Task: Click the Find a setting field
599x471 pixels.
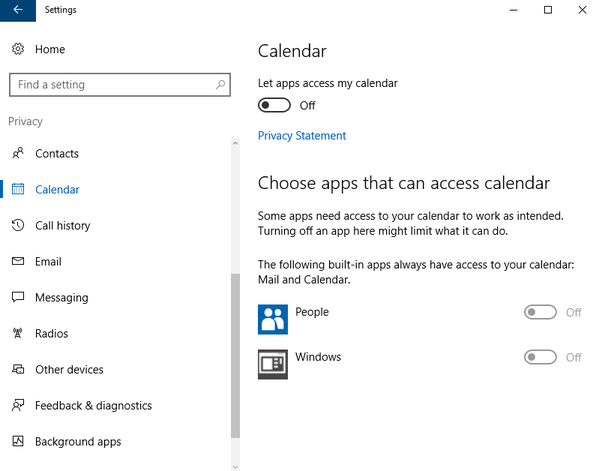Action: tap(120, 85)
